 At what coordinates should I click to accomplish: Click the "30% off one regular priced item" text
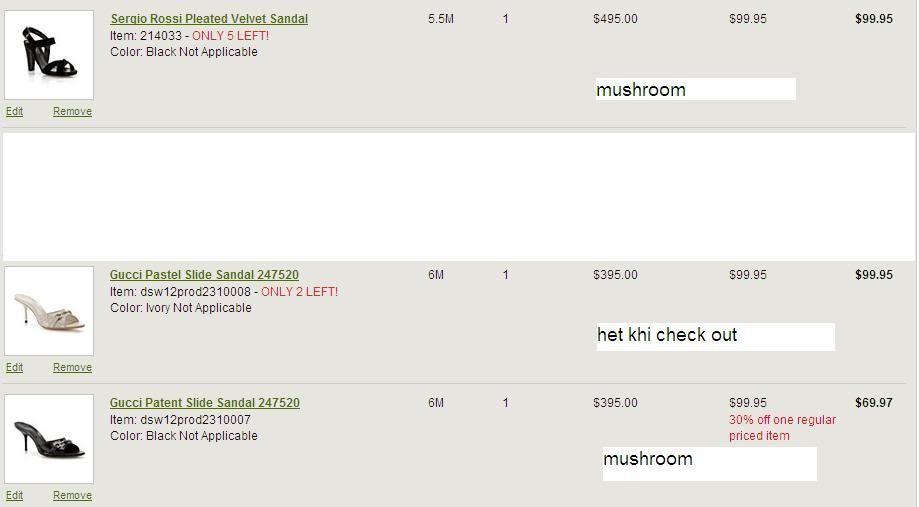tap(782, 428)
